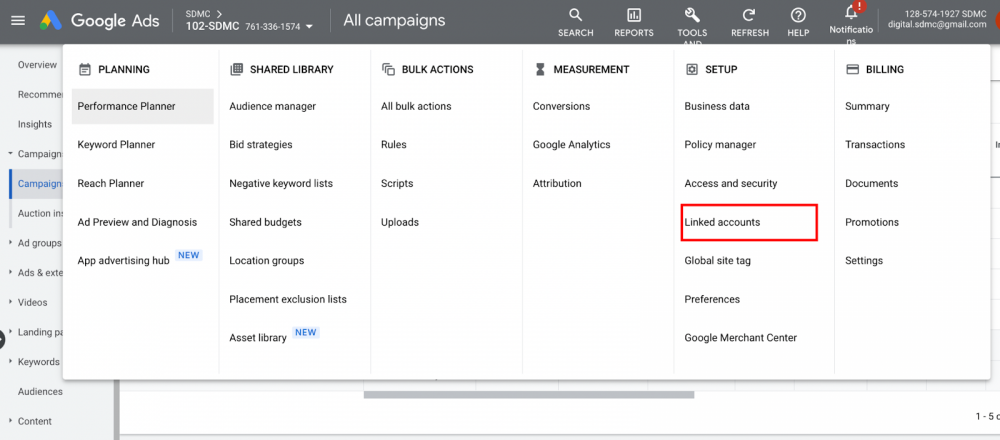The height and width of the screenshot is (440, 1000).
Task: Click the account email digital.sdmc@gmail.com
Action: (x=937, y=24)
